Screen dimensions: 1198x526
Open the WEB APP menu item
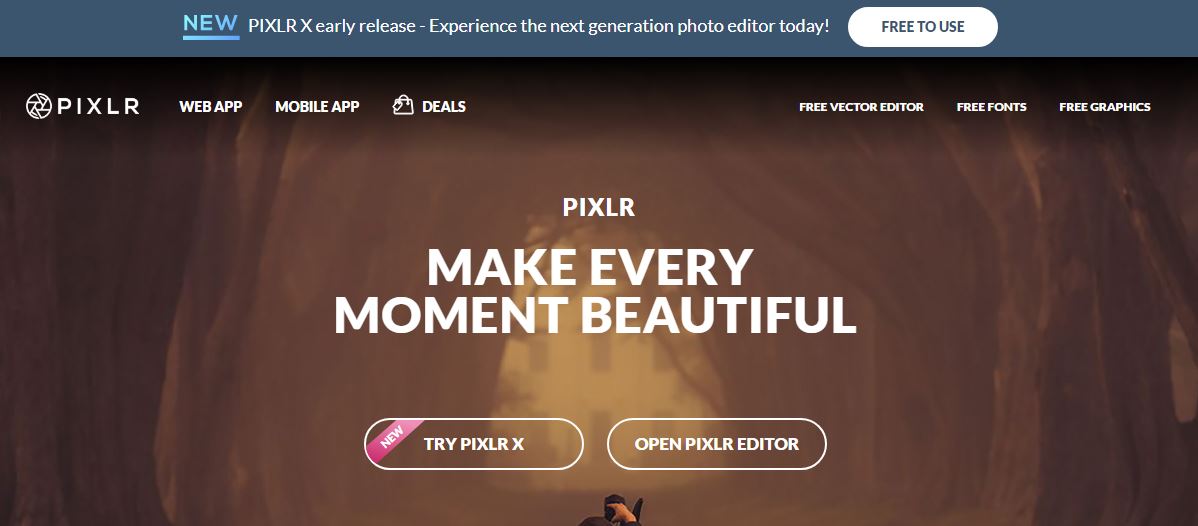coord(210,106)
